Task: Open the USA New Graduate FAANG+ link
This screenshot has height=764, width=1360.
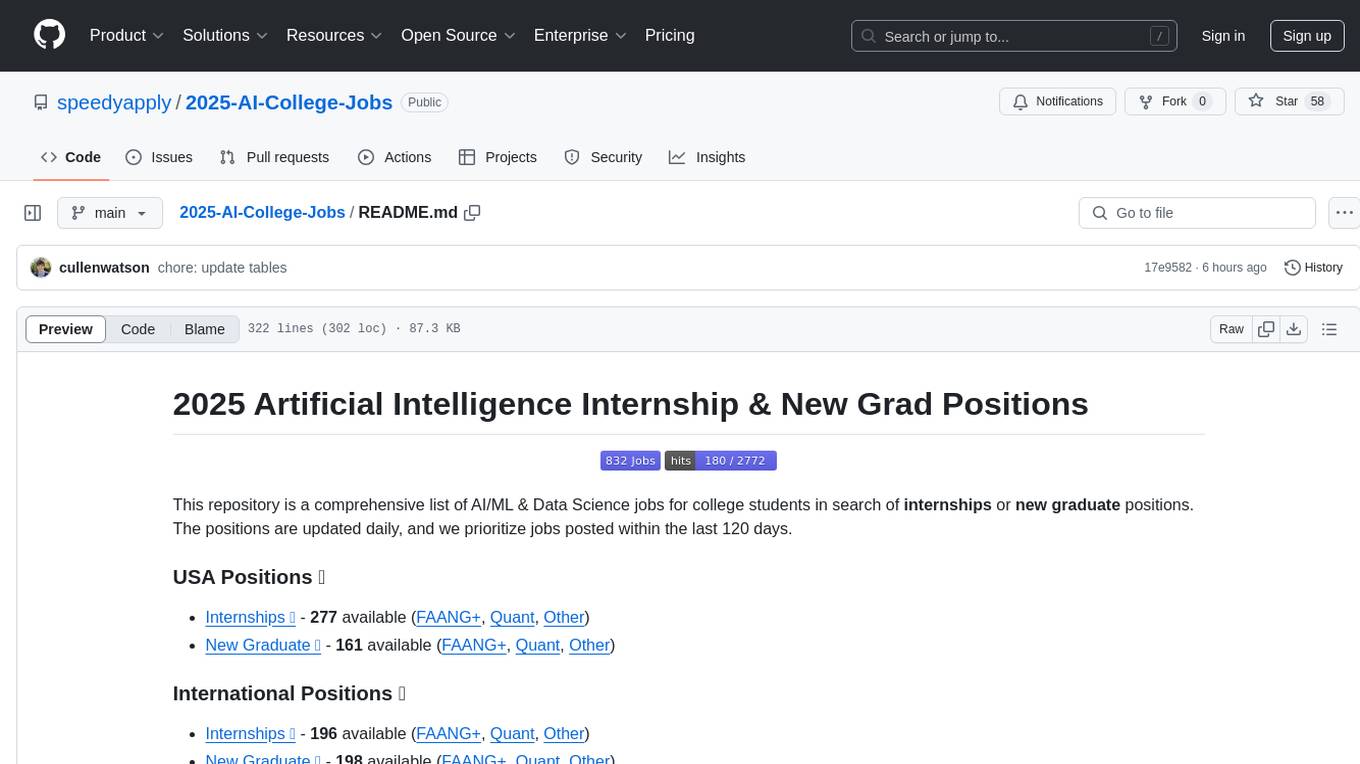Action: (474, 645)
